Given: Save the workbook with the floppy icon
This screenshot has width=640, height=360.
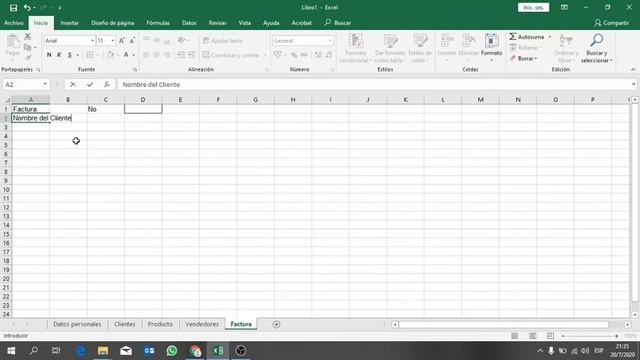Looking at the screenshot, I should (x=13, y=8).
